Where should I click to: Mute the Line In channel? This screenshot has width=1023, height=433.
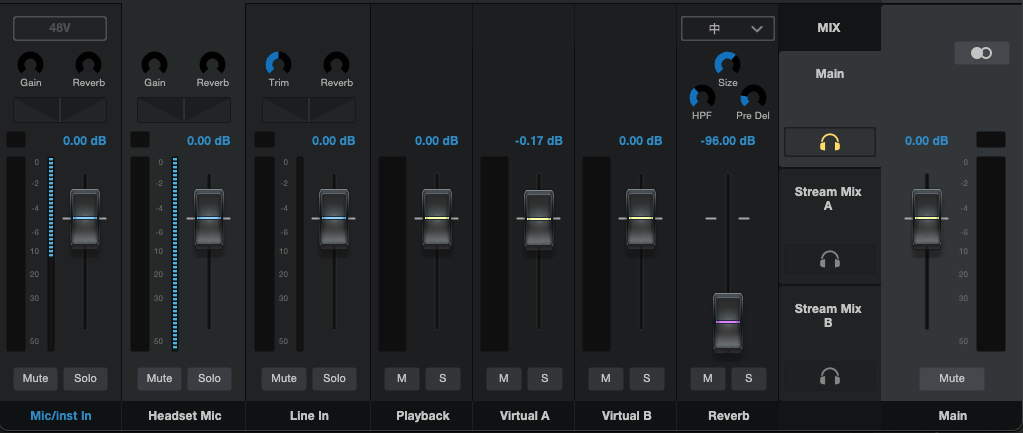(284, 379)
